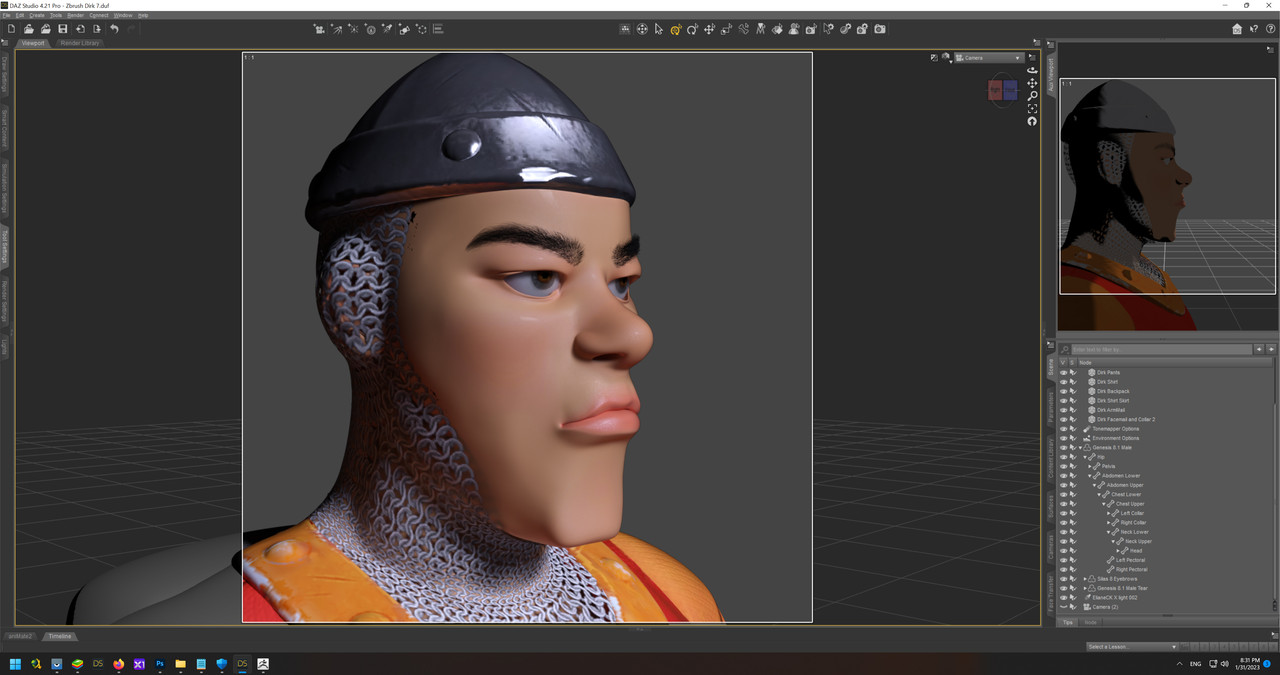Select the Translate tool
Image resolution: width=1280 pixels, height=675 pixels.
[x=709, y=29]
